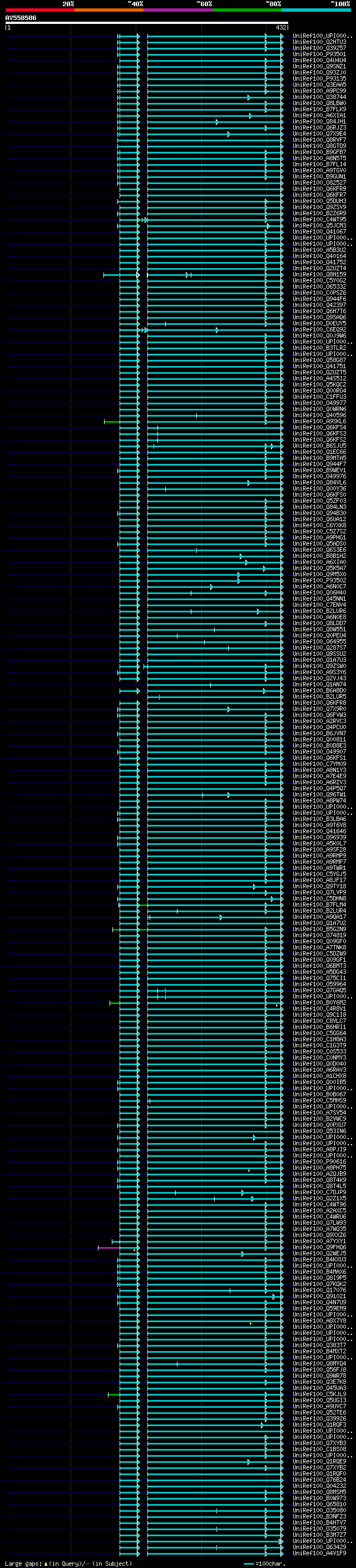
Task: Click the orange ~40% identity legend segment
Action: (x=108, y=10)
